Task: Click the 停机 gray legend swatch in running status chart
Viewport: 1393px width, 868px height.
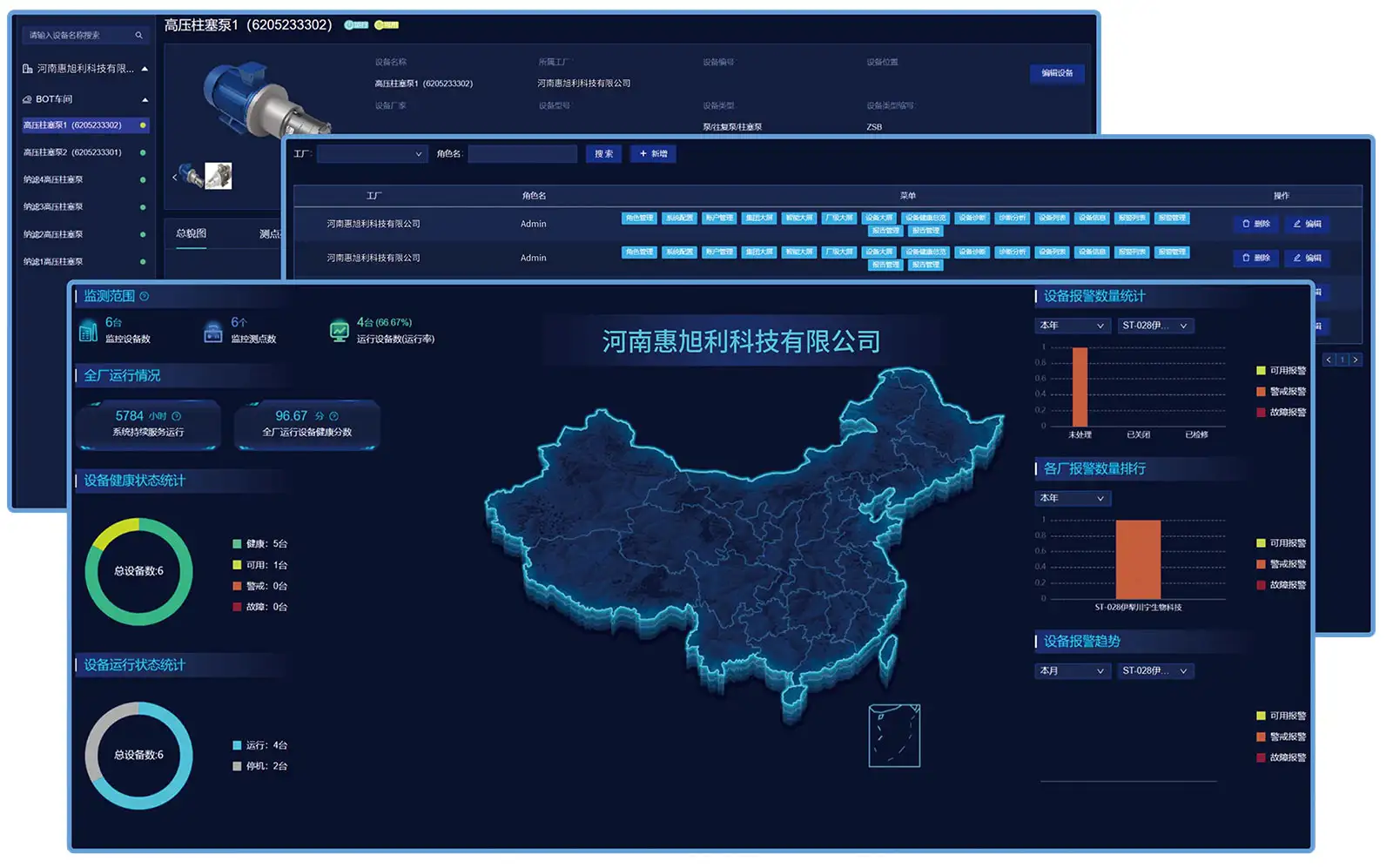Action: click(x=237, y=766)
